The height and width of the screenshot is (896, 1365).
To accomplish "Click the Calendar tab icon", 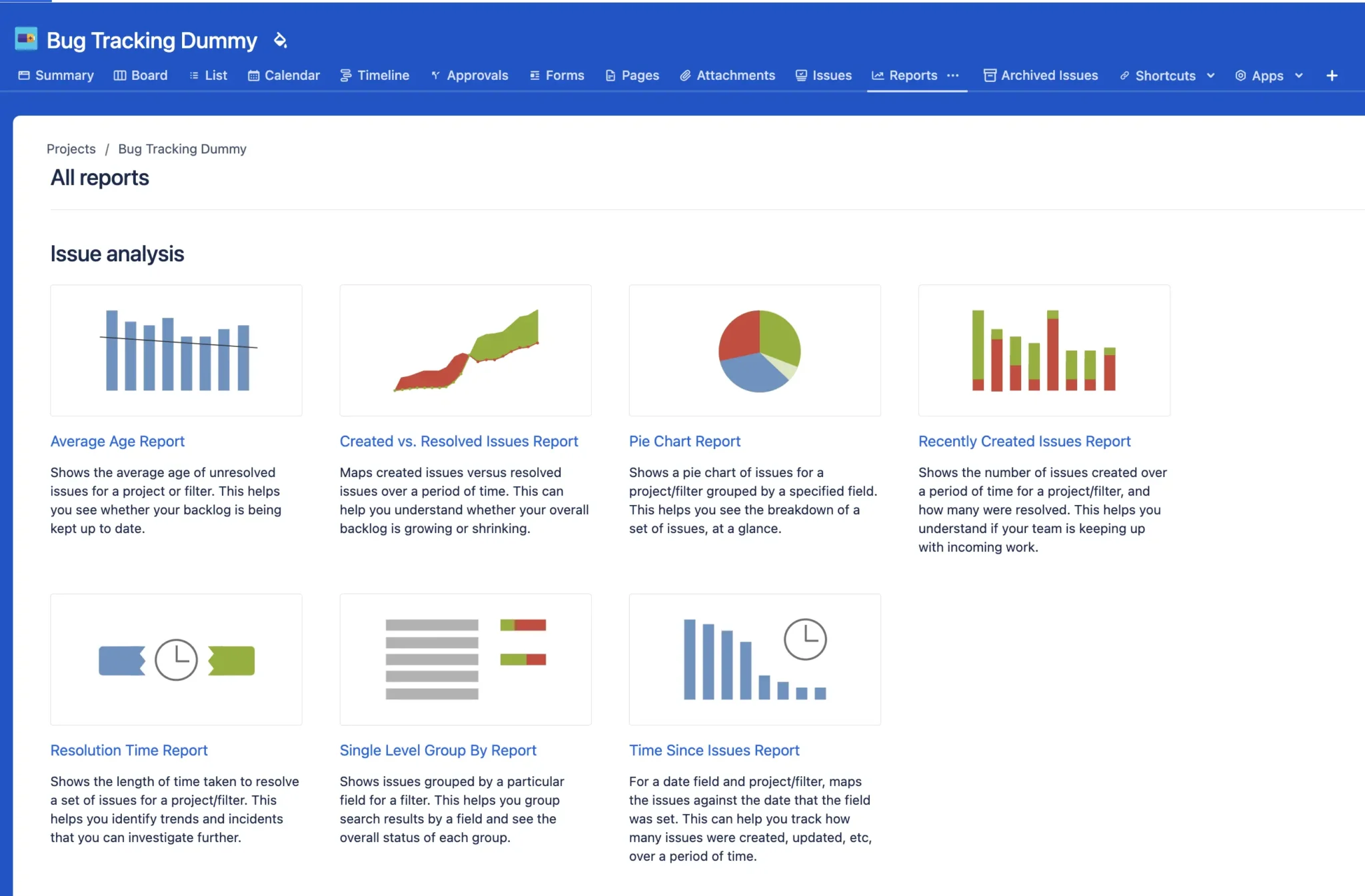I will click(x=251, y=75).
